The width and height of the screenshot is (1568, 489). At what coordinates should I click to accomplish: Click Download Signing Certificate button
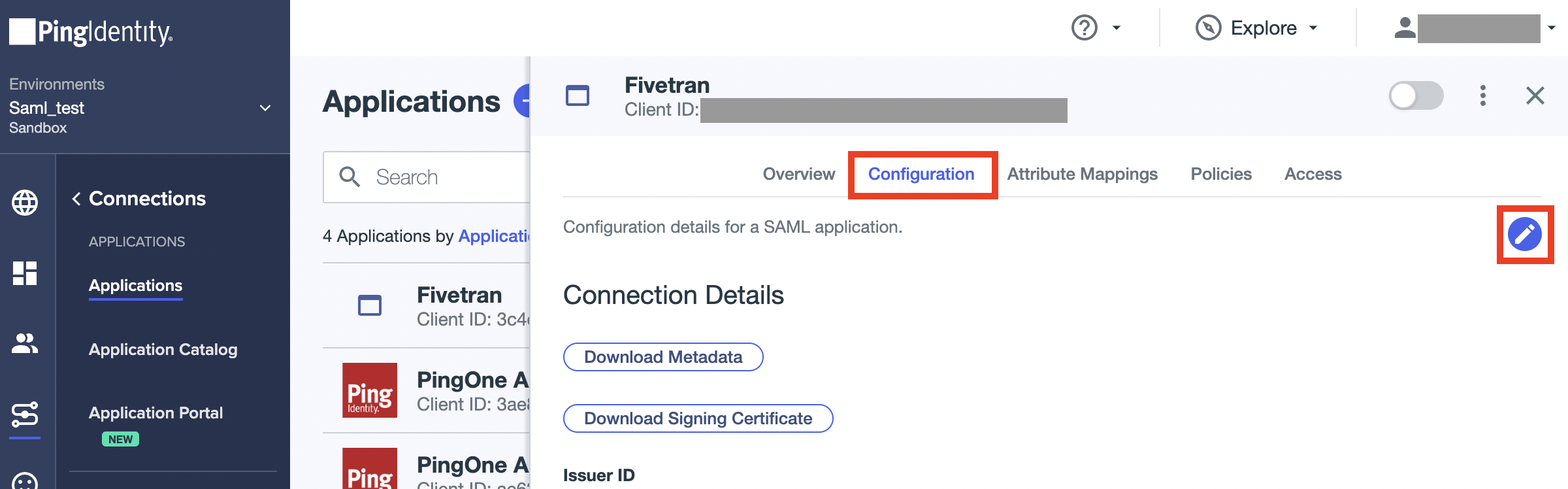click(698, 418)
